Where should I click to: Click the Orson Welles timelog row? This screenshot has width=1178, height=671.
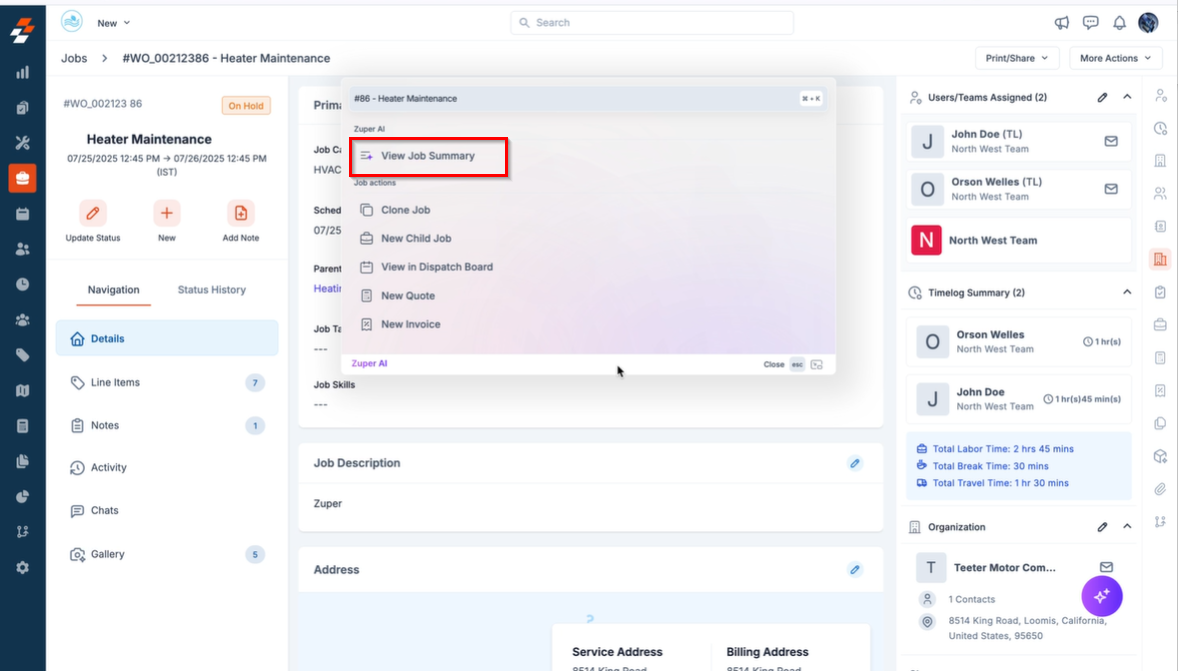click(1019, 342)
